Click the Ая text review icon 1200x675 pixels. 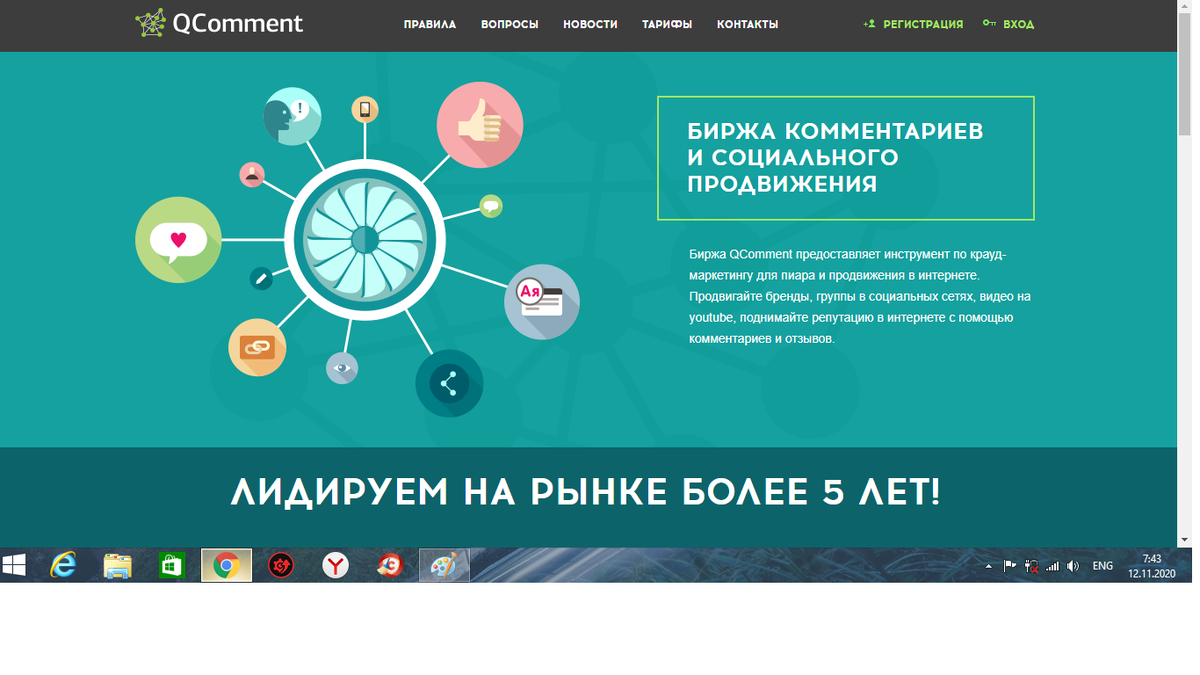[542, 301]
